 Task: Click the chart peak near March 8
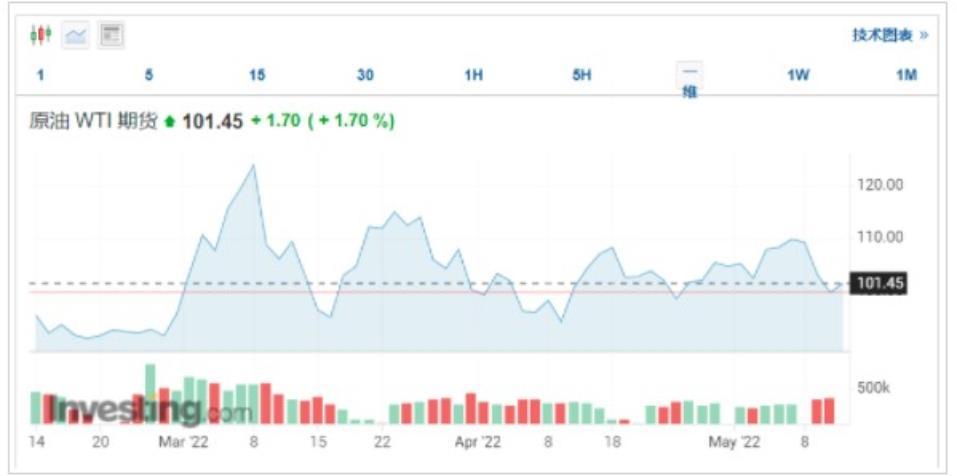pyautogui.click(x=253, y=165)
